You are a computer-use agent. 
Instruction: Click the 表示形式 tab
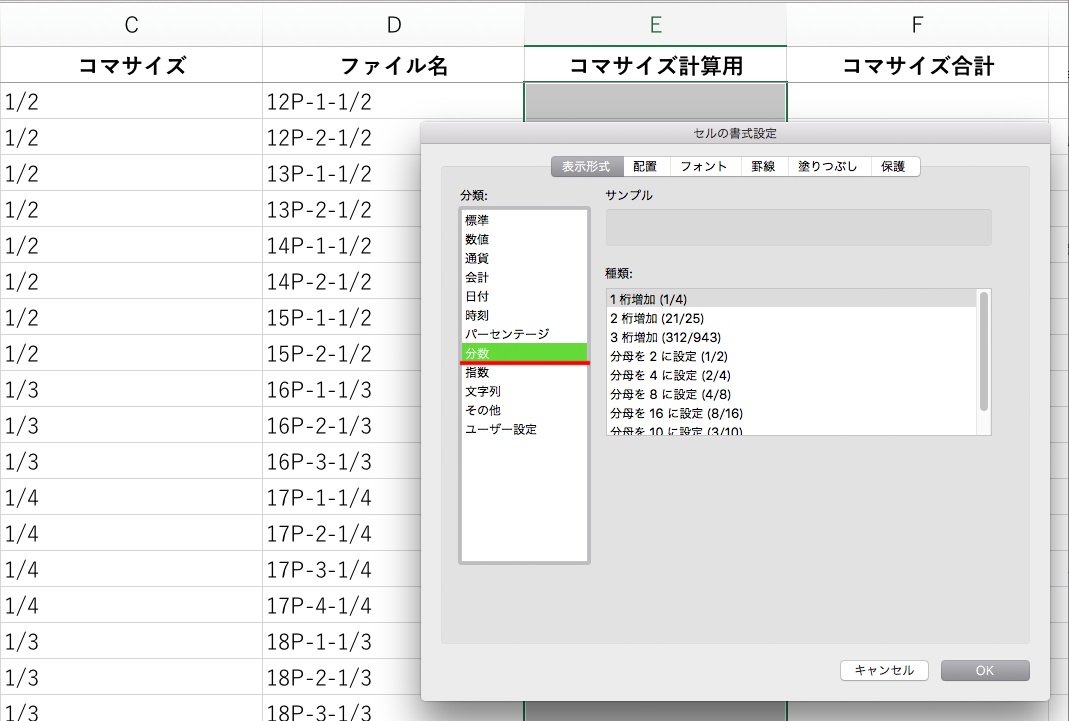[586, 167]
